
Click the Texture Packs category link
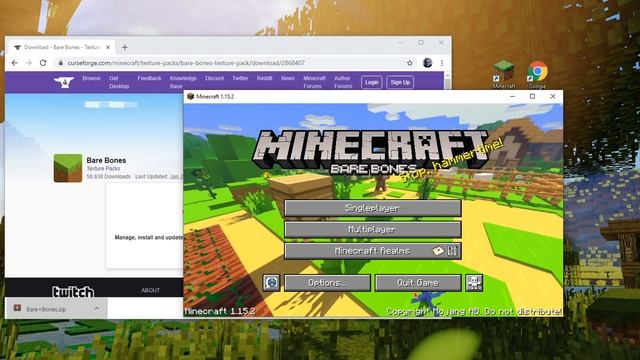pos(103,169)
